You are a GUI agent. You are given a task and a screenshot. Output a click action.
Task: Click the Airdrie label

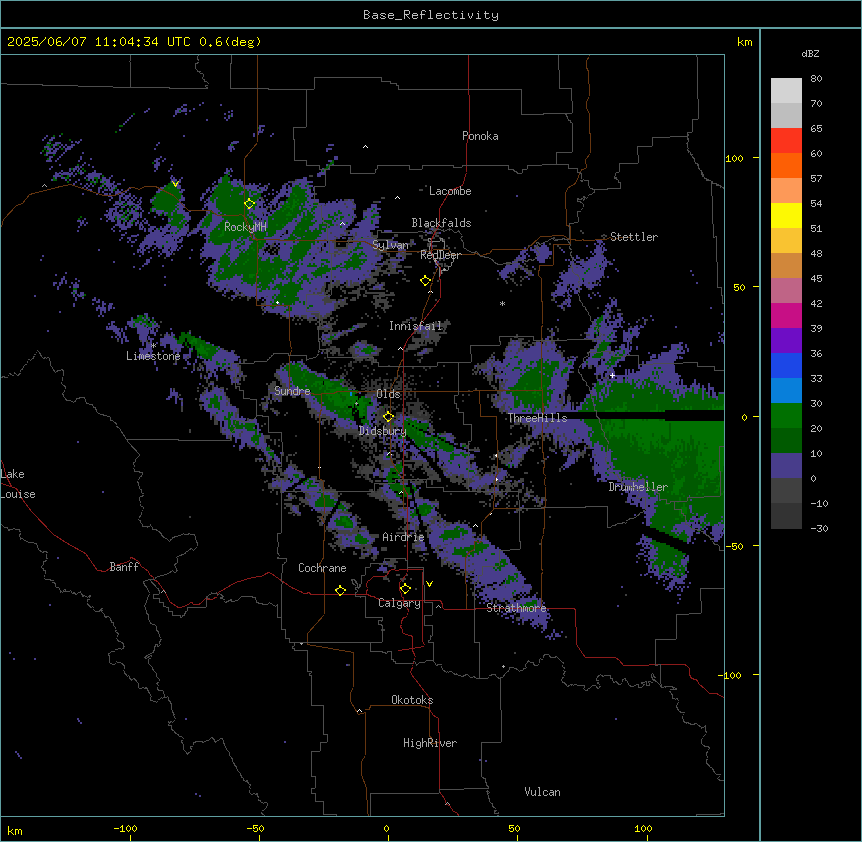click(404, 537)
